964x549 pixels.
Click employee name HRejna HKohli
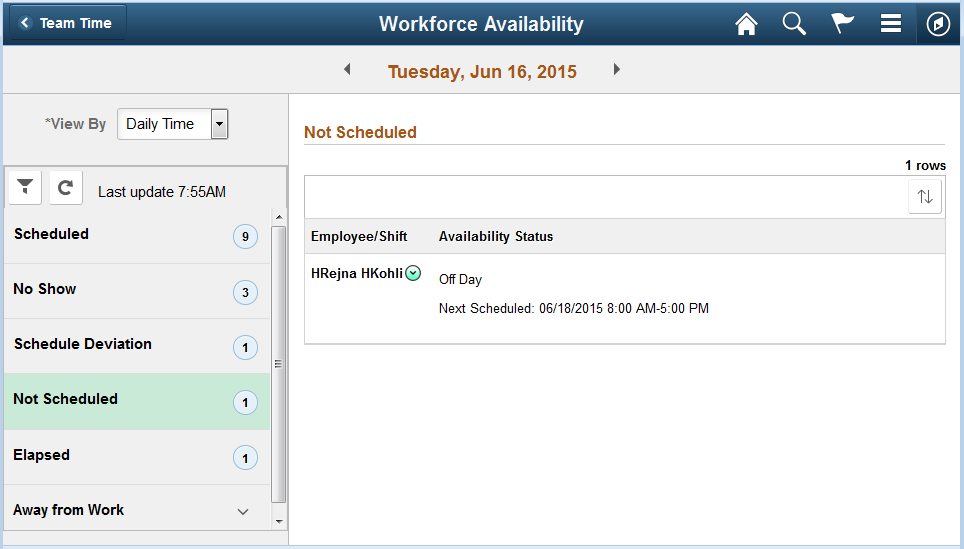click(x=357, y=273)
